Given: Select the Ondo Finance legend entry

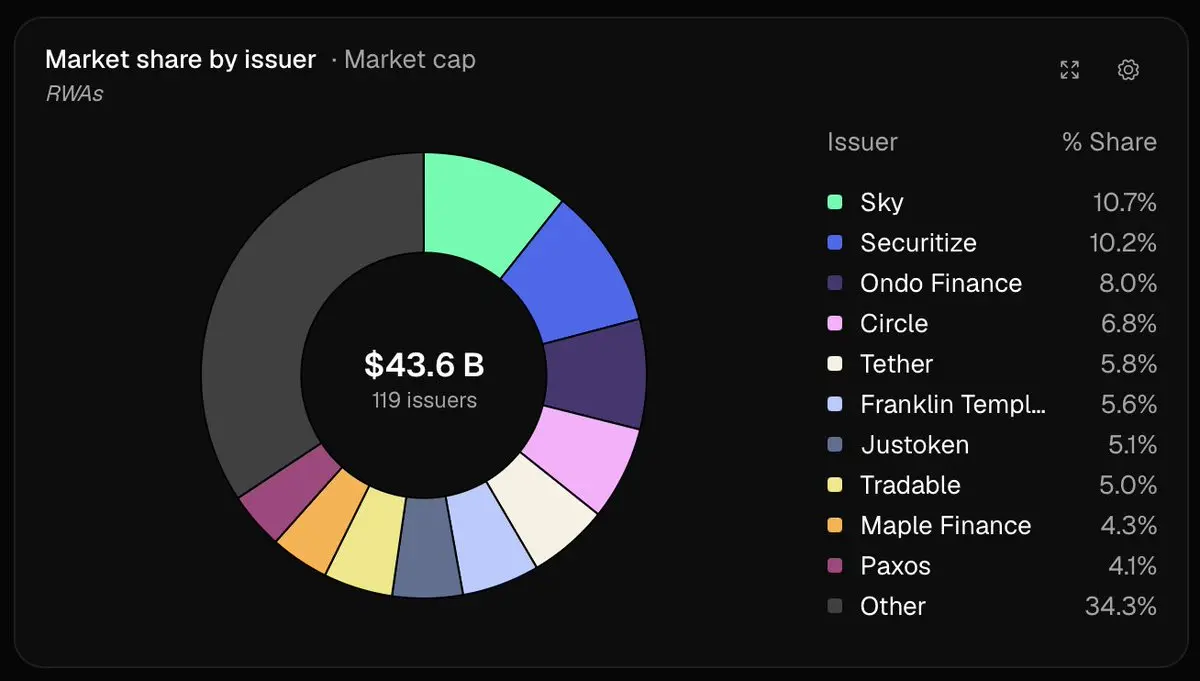Looking at the screenshot, I should point(992,283).
